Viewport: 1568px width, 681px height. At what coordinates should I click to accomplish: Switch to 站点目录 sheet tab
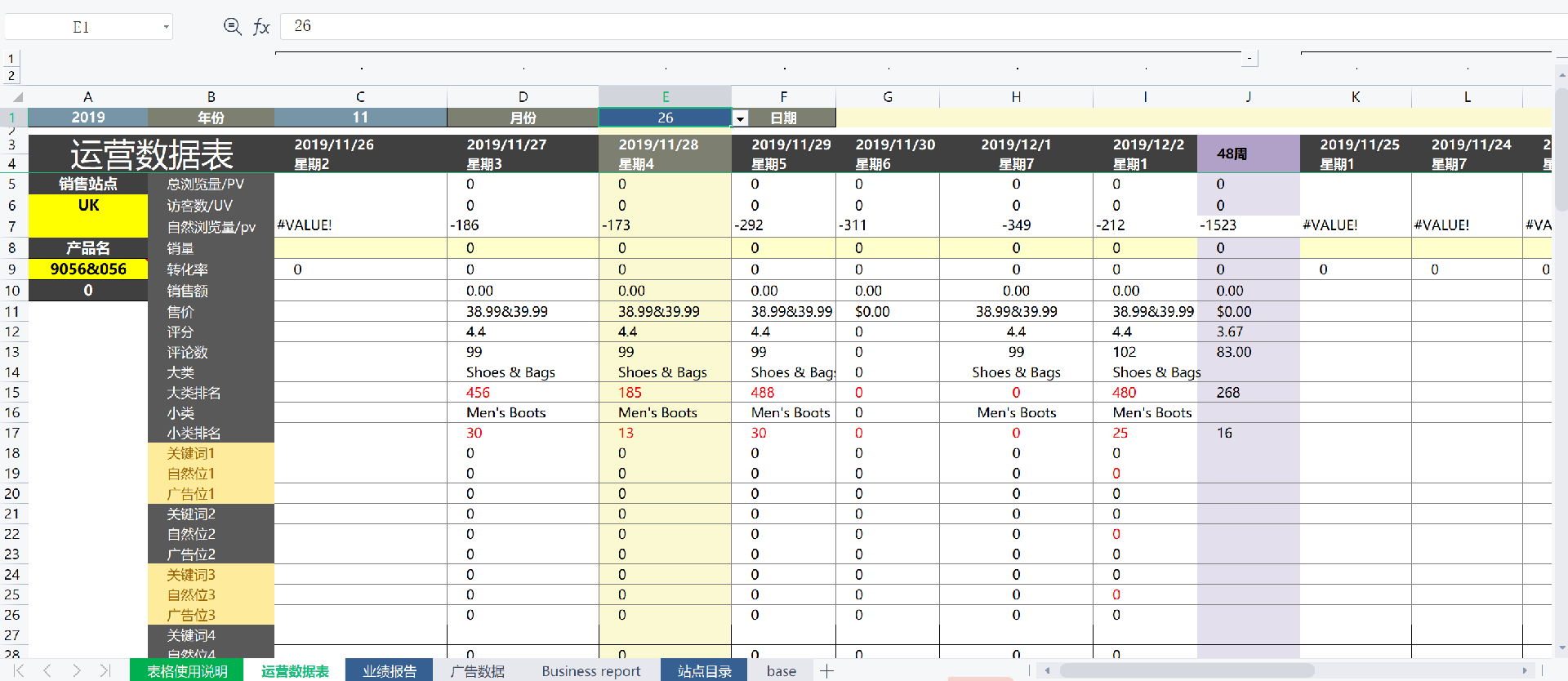[704, 670]
